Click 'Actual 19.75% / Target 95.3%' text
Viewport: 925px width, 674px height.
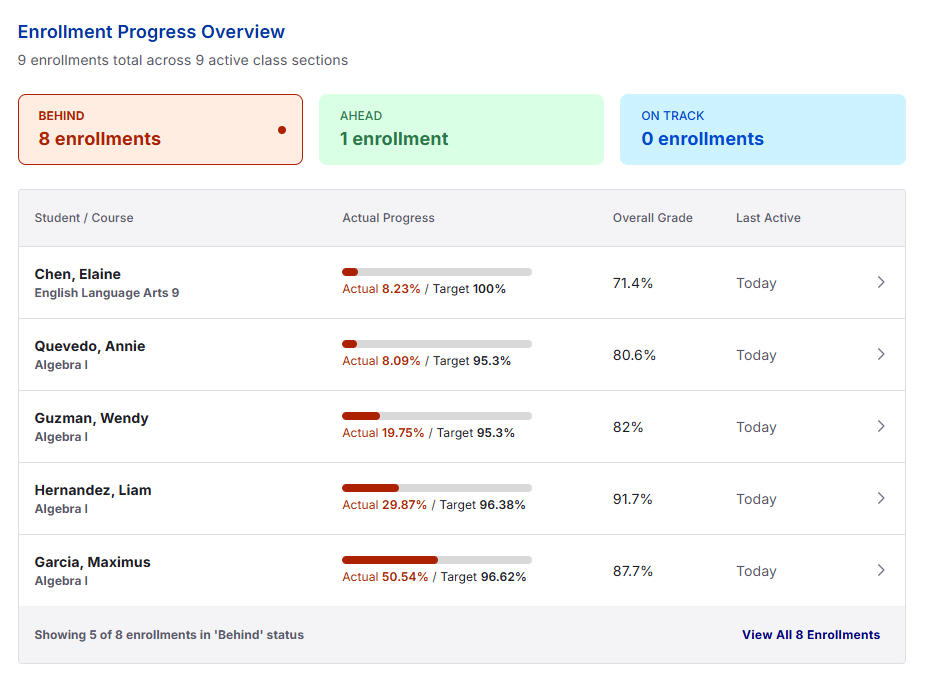(x=428, y=433)
